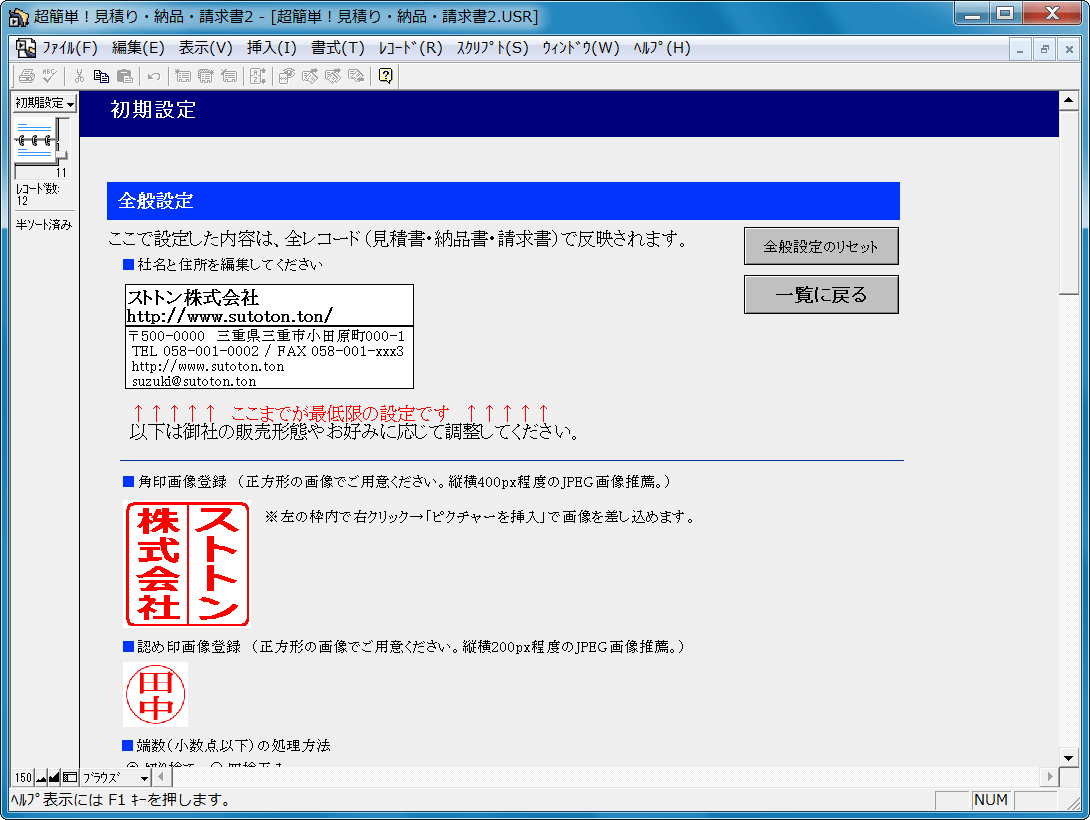
Task: Open the 表示(V) menu
Action: (206, 48)
